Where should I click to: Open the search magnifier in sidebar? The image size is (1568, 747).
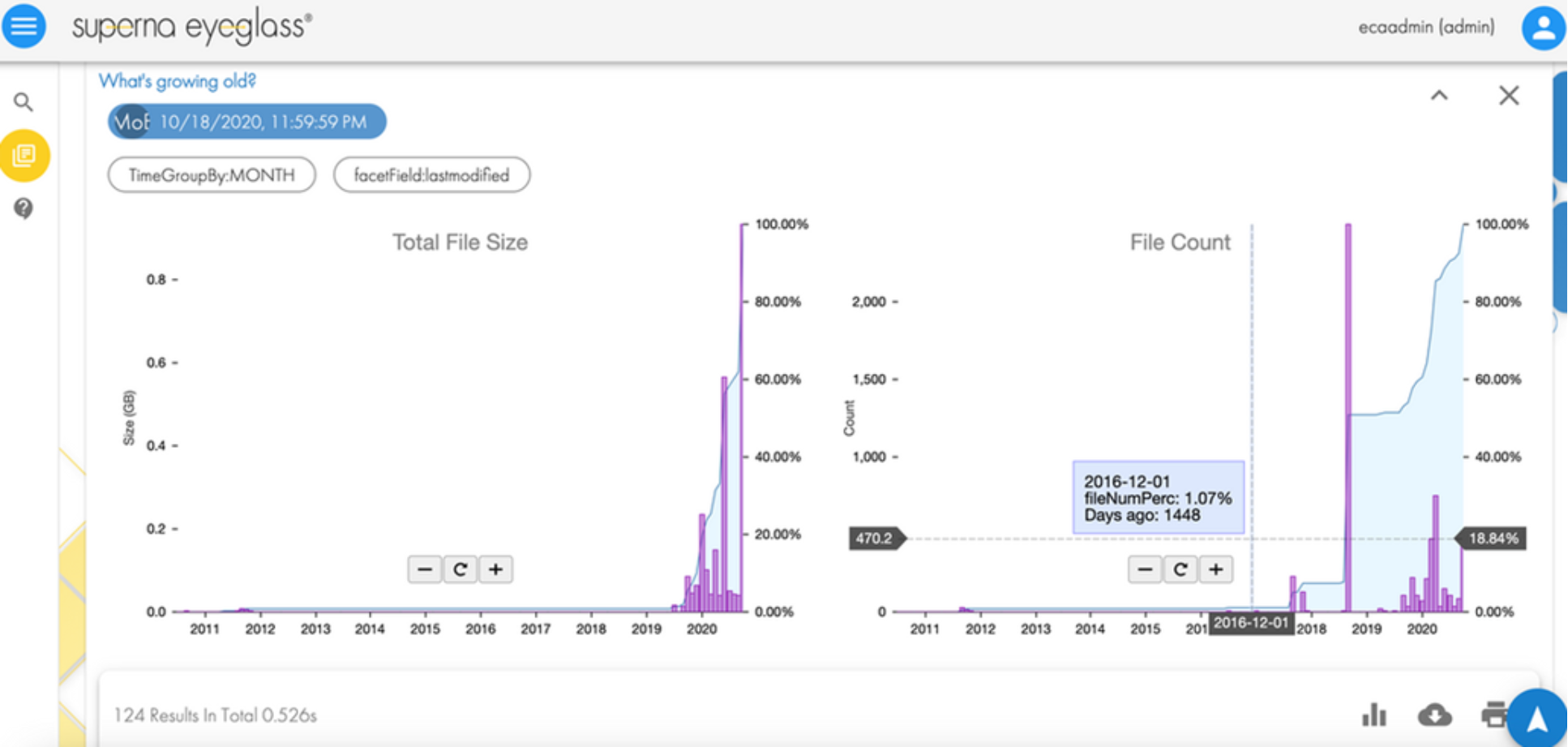pyautogui.click(x=24, y=102)
